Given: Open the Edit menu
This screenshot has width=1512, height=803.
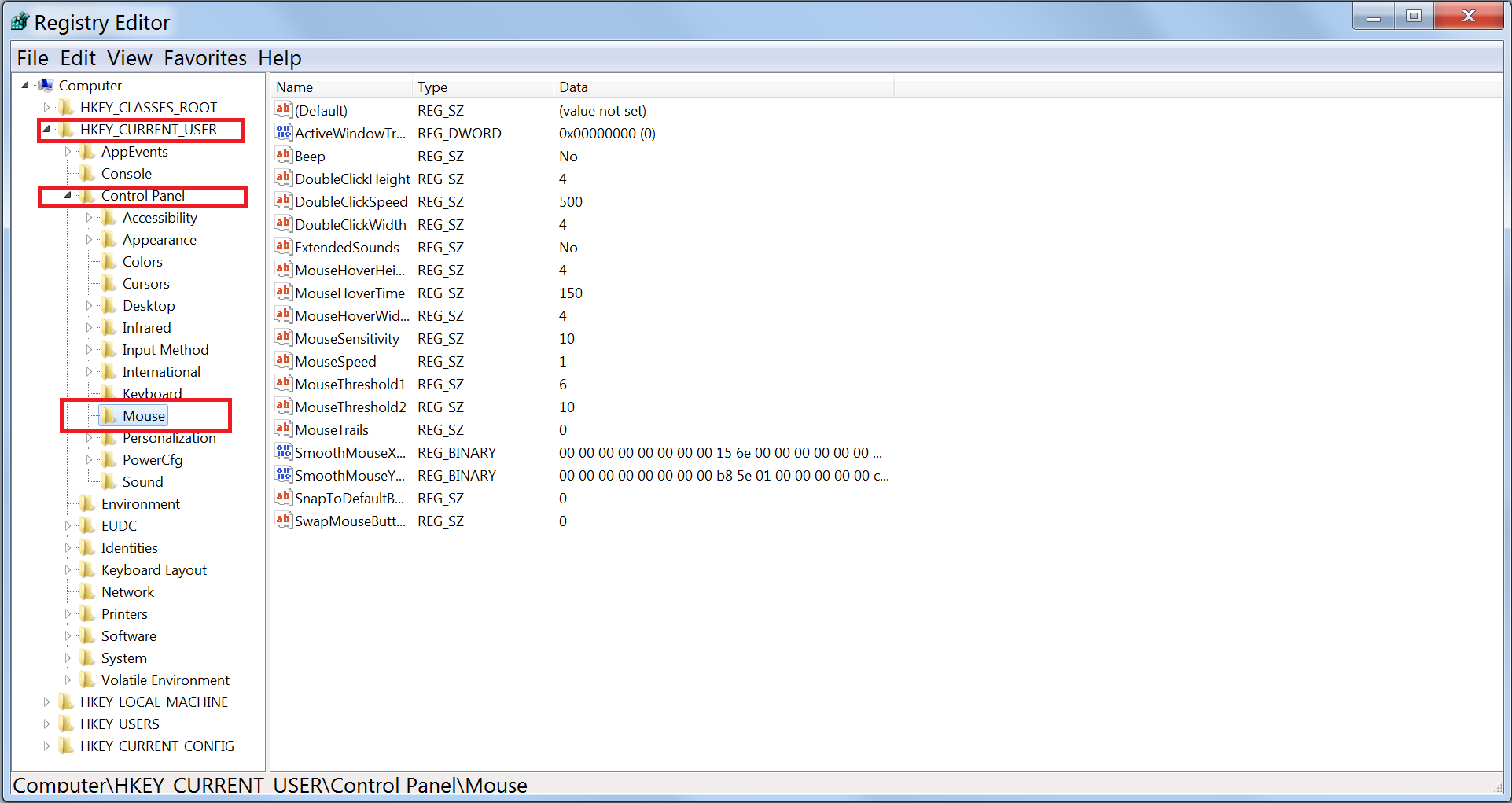Looking at the screenshot, I should coord(78,58).
